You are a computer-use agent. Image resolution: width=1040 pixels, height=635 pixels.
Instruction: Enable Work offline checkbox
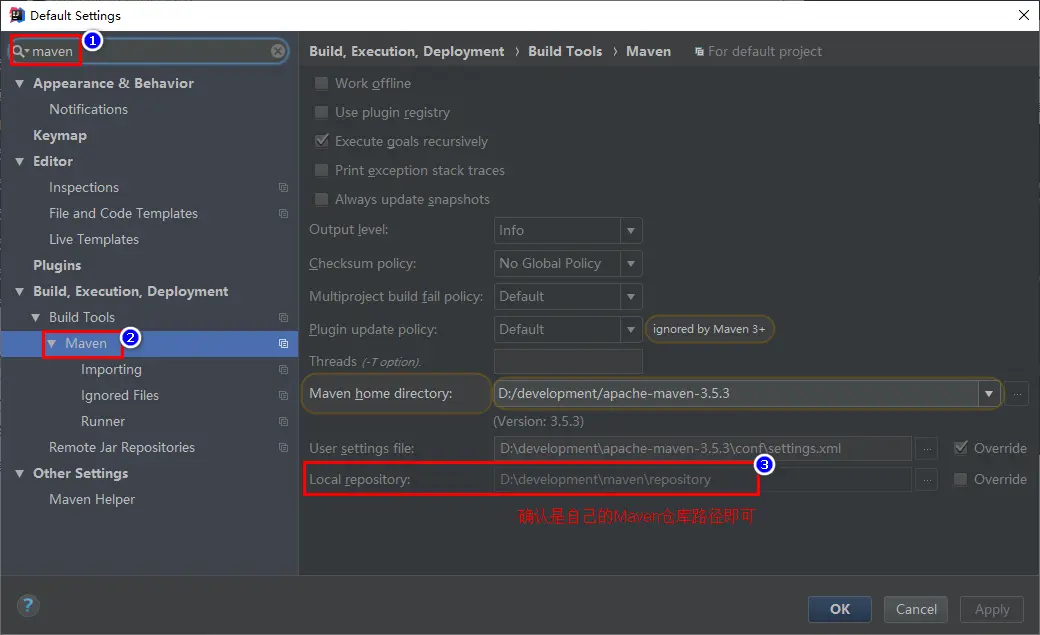(x=321, y=84)
